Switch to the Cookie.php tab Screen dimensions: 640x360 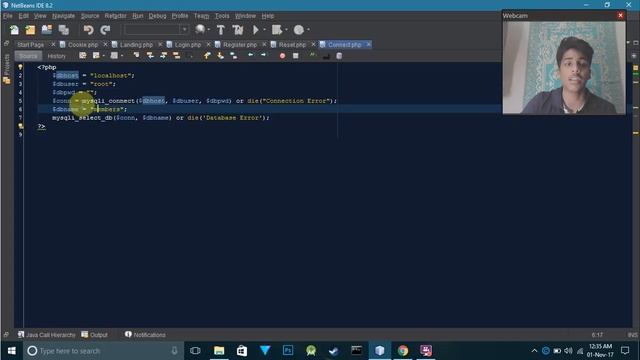coord(83,44)
